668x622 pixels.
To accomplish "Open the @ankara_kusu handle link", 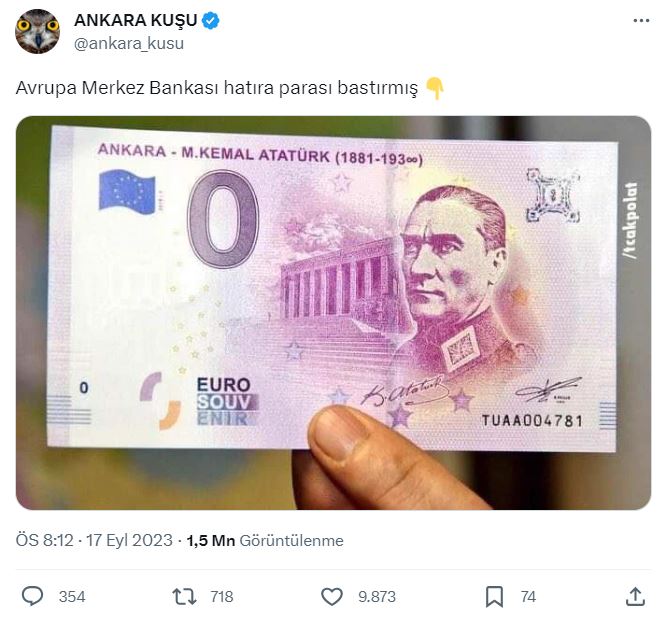I will coord(129,43).
